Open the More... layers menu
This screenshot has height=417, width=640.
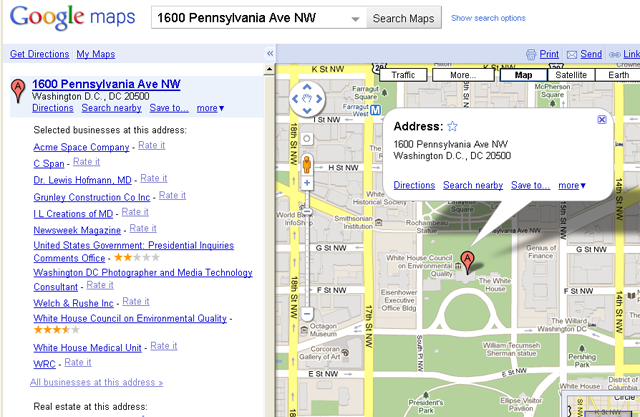[463, 75]
